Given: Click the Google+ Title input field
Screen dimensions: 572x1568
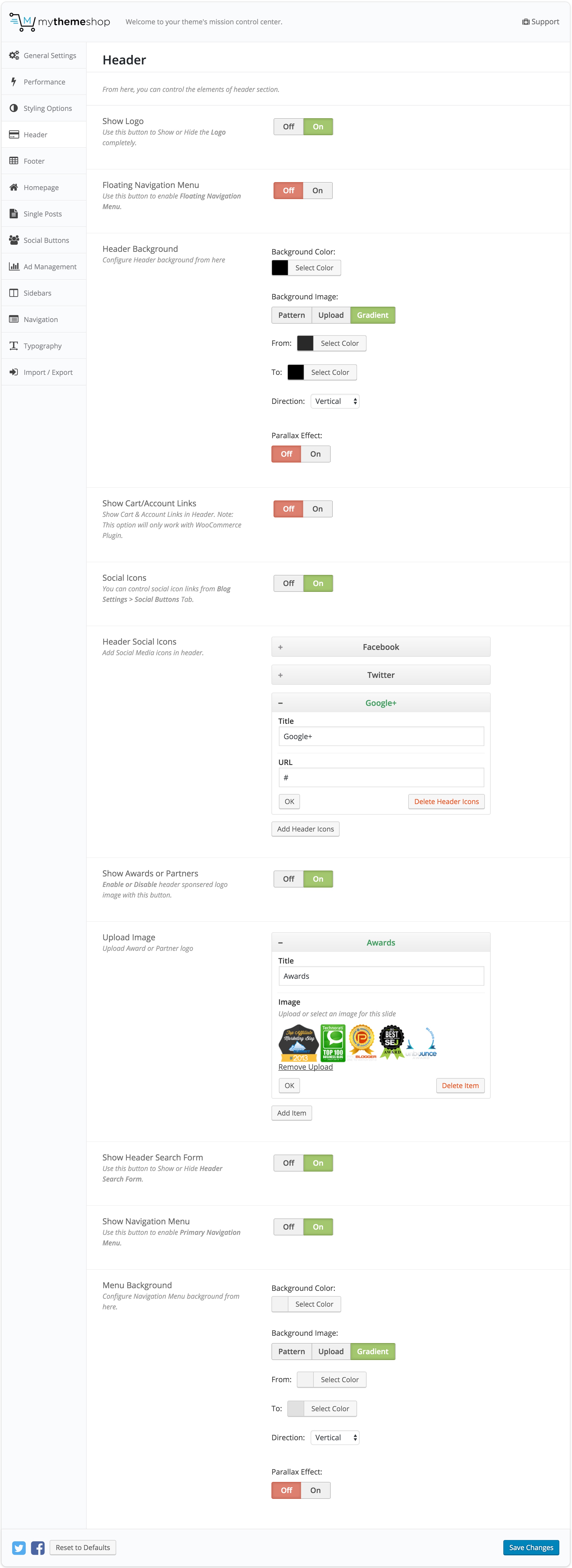Looking at the screenshot, I should click(381, 736).
